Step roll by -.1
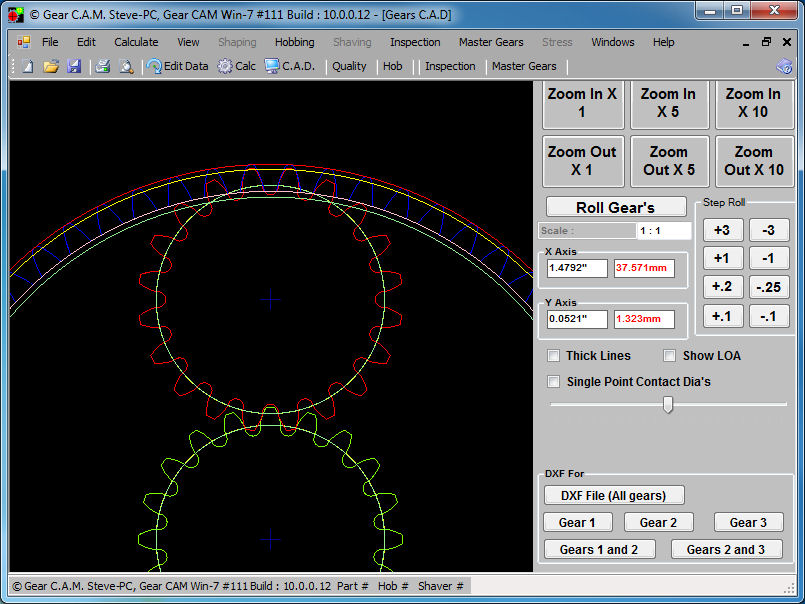 click(x=769, y=316)
